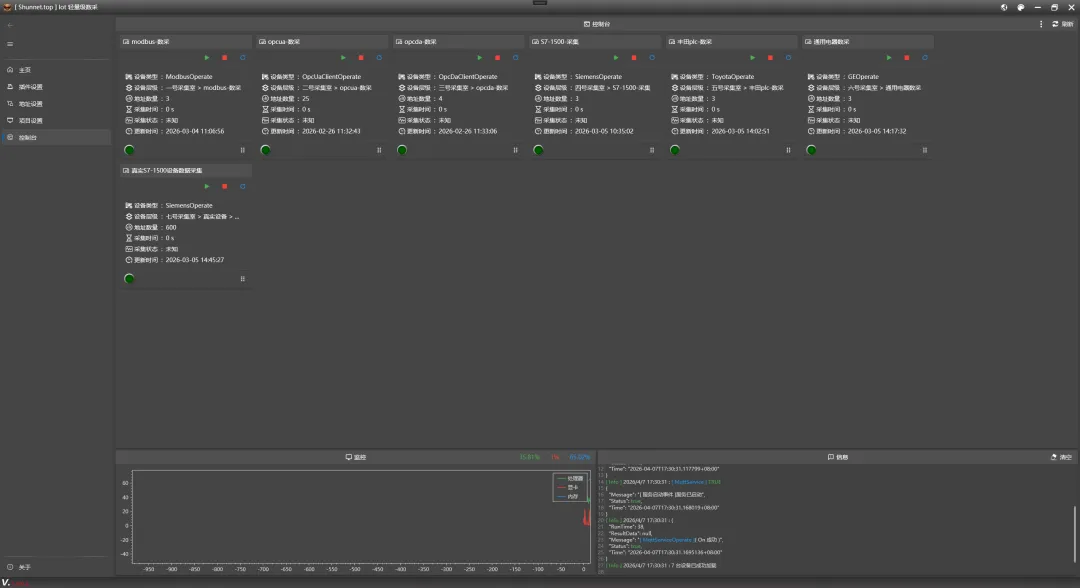Click the grip handle on S7-1500-采集 card
This screenshot has width=1080, height=588.
tap(652, 150)
